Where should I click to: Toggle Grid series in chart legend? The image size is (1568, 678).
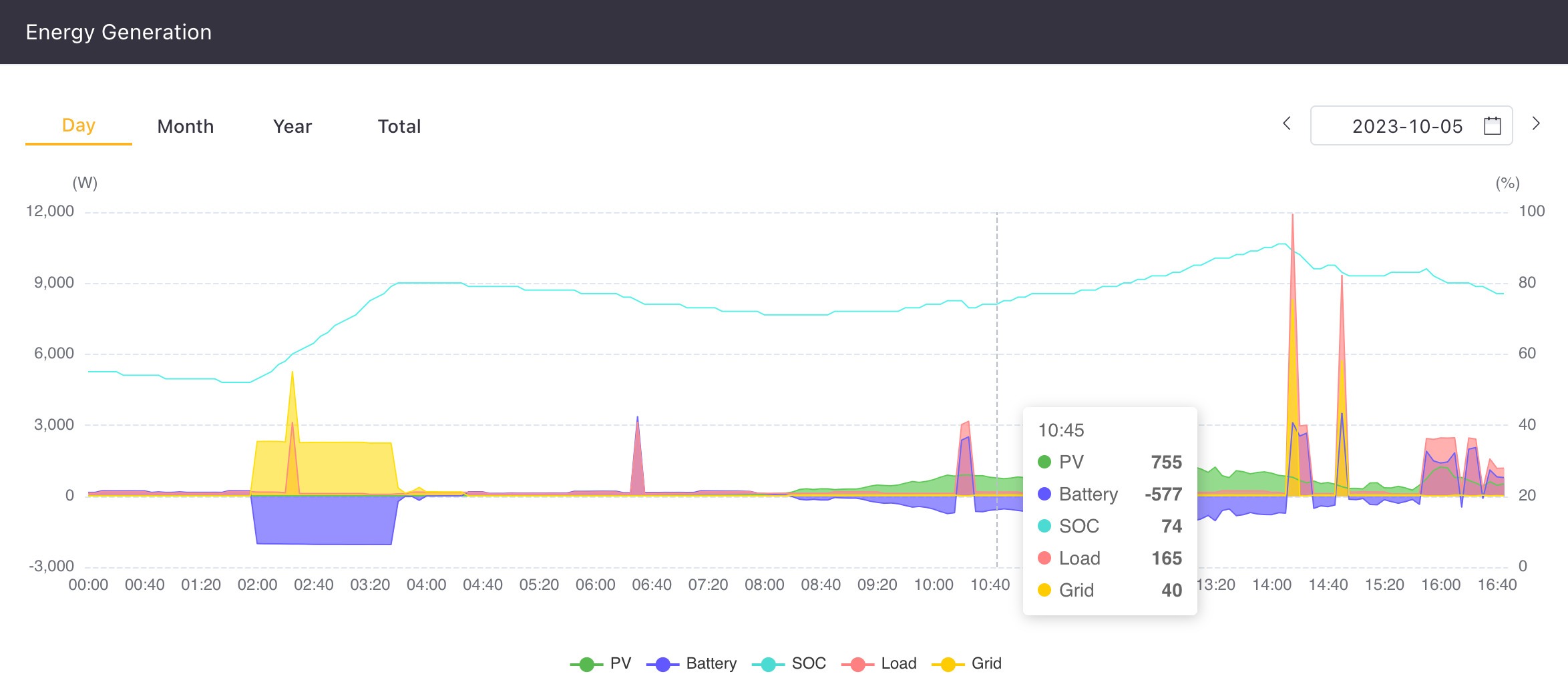point(966,663)
